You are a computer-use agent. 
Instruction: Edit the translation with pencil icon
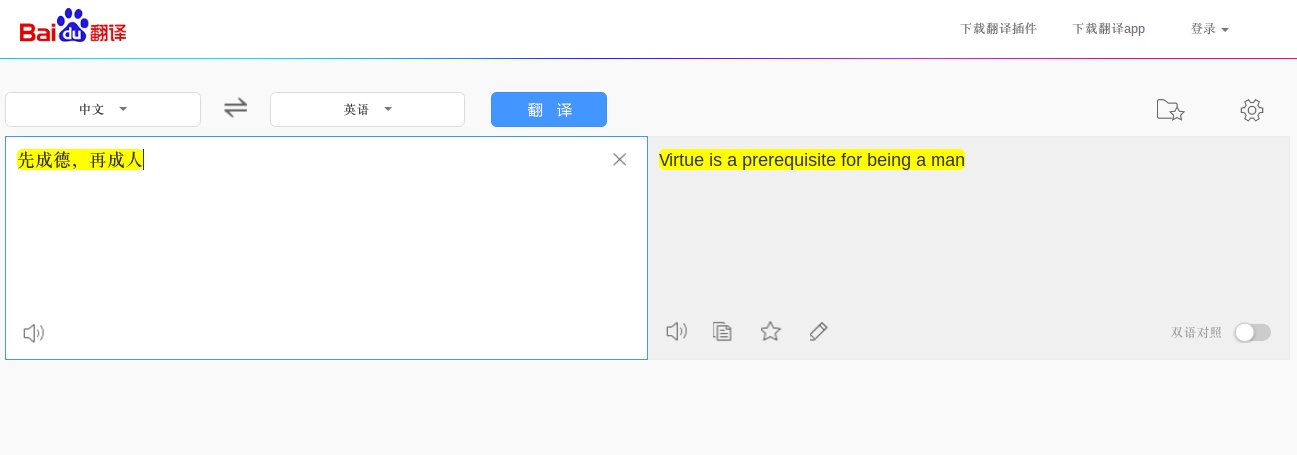pos(818,331)
